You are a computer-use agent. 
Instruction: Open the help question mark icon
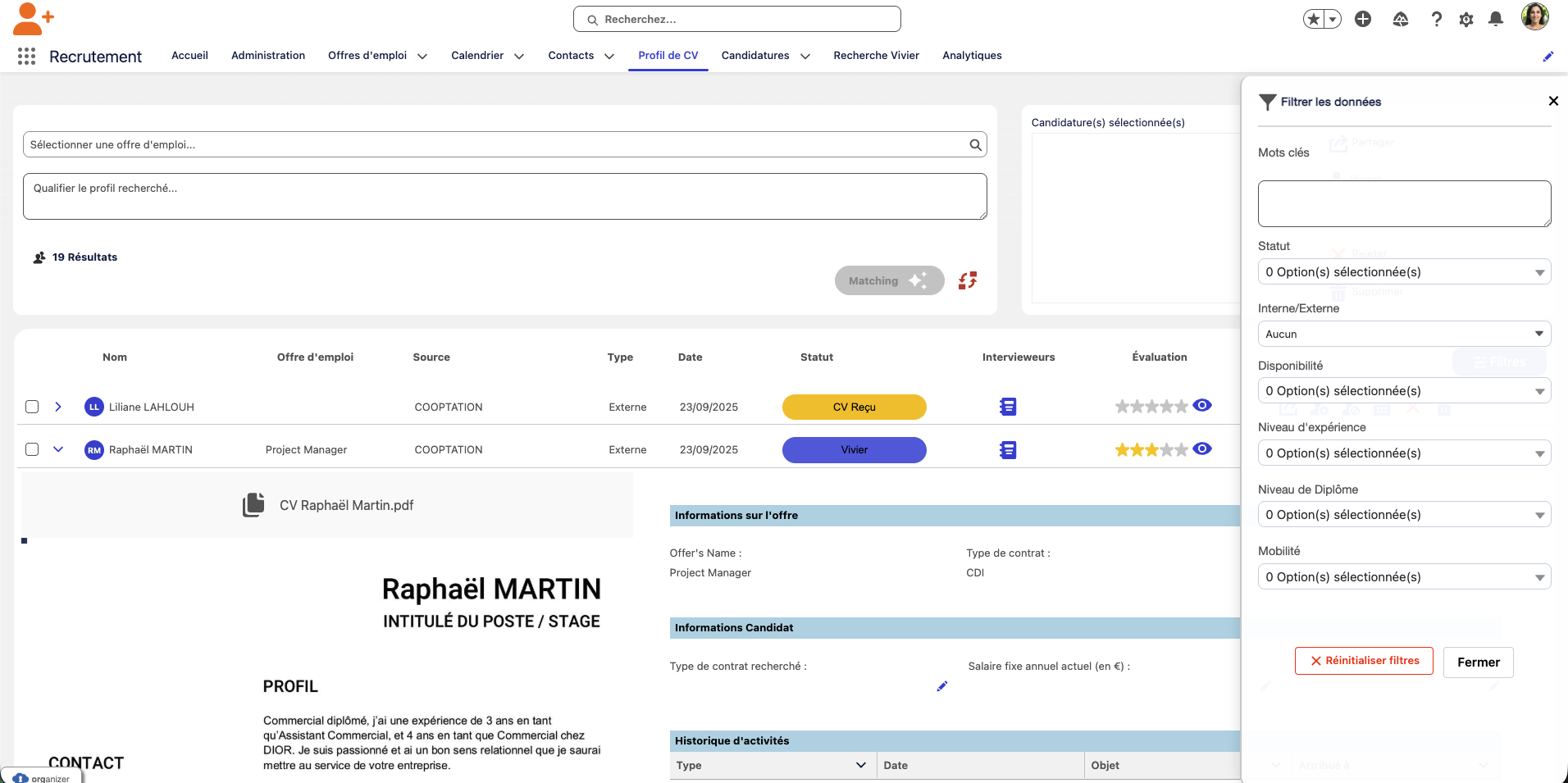[x=1438, y=19]
